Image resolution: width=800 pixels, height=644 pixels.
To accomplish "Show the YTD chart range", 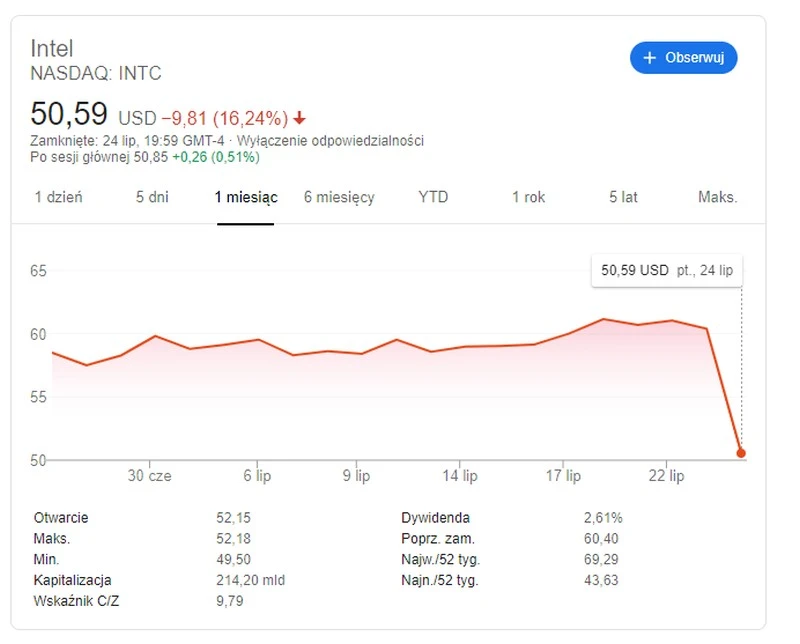I will (x=433, y=197).
